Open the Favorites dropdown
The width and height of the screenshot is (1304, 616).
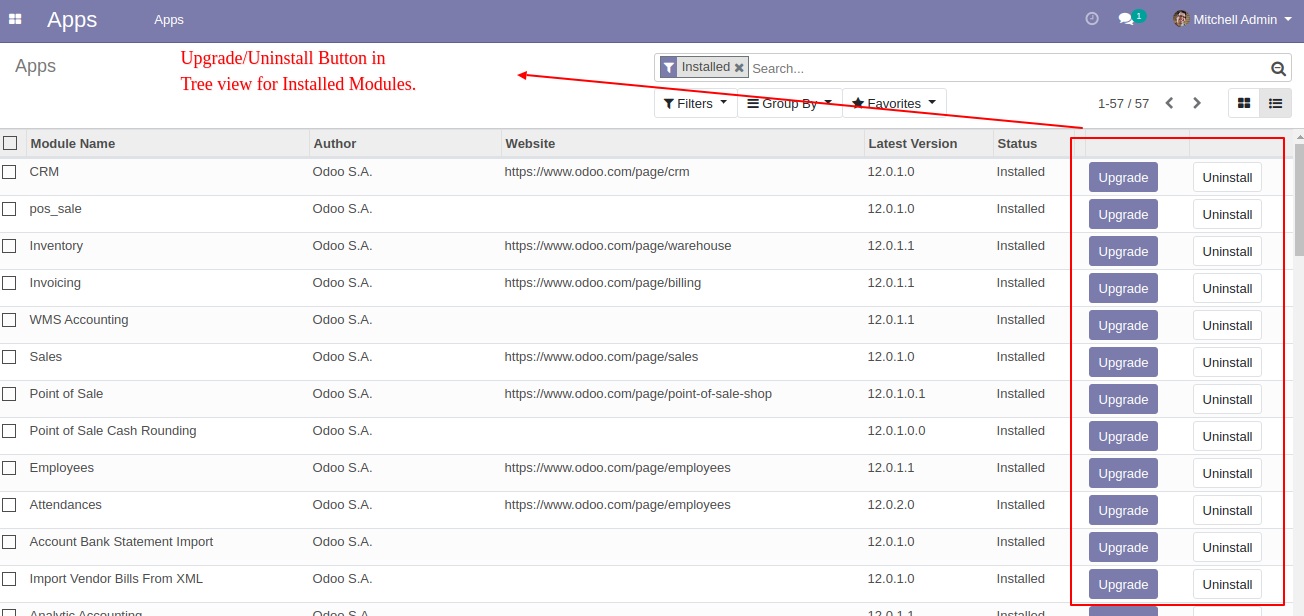pyautogui.click(x=894, y=103)
